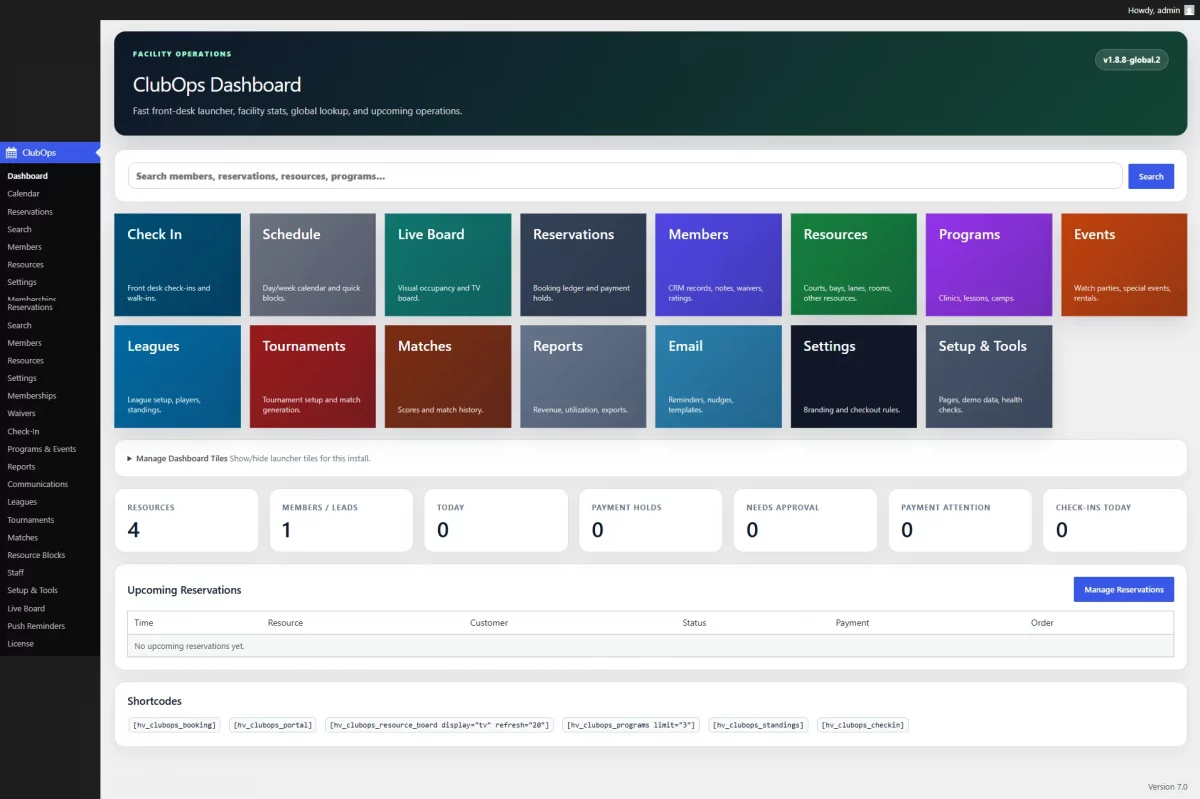The image size is (1200, 799).
Task: Click the Check-Ins Today stat card
Action: 1115,520
